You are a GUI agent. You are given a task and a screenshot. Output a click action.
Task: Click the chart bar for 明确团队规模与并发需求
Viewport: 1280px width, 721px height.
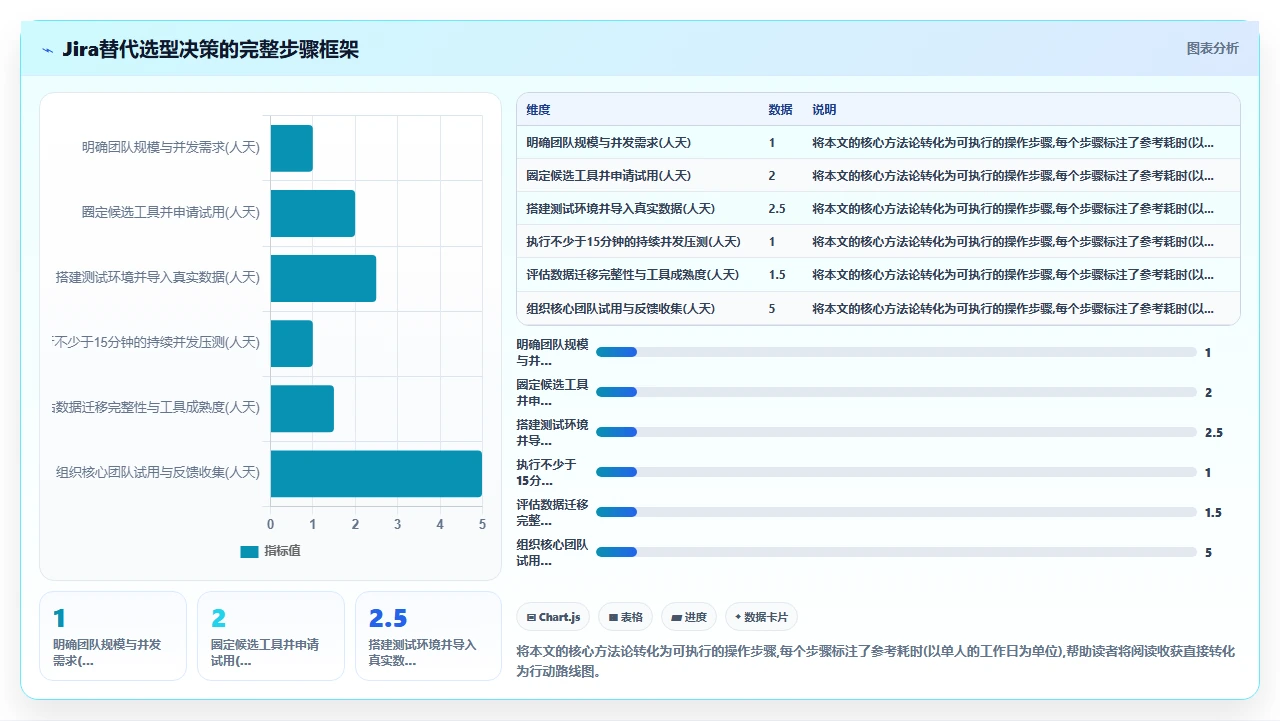(x=292, y=148)
